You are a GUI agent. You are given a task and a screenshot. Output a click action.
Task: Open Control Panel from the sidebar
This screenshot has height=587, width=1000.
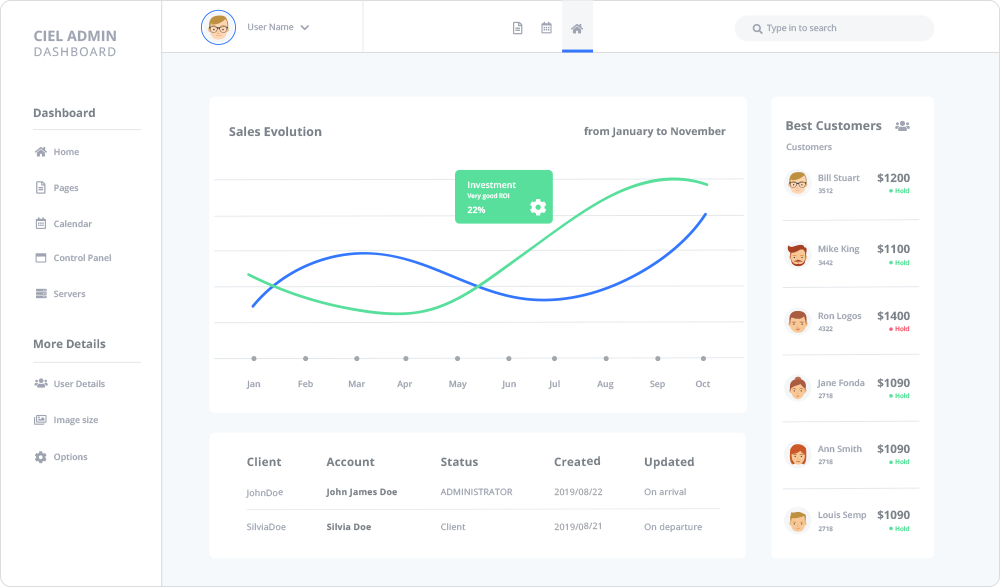82,258
